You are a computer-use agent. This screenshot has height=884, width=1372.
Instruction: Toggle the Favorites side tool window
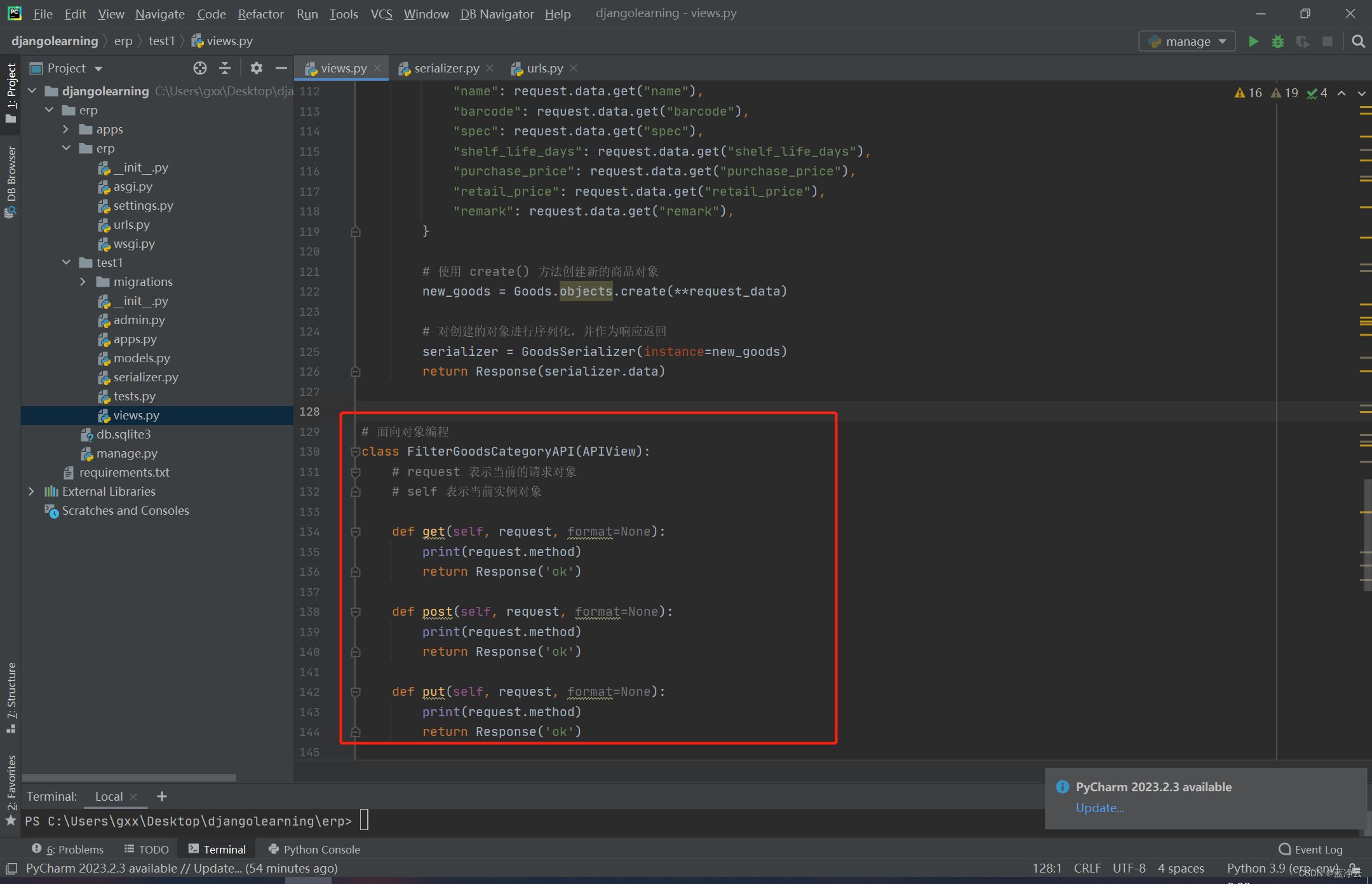(x=11, y=788)
